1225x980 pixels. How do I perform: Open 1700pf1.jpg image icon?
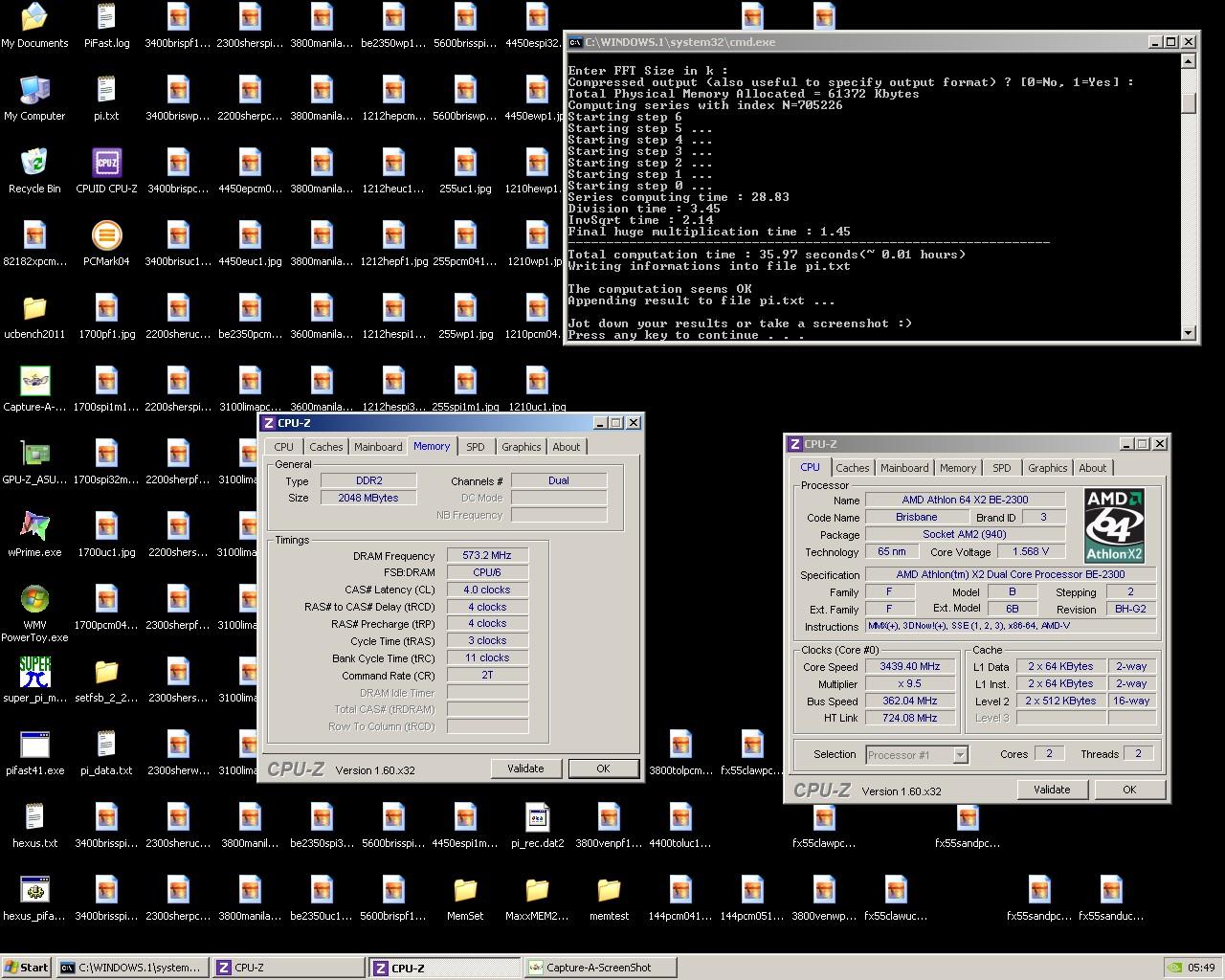coord(106,317)
